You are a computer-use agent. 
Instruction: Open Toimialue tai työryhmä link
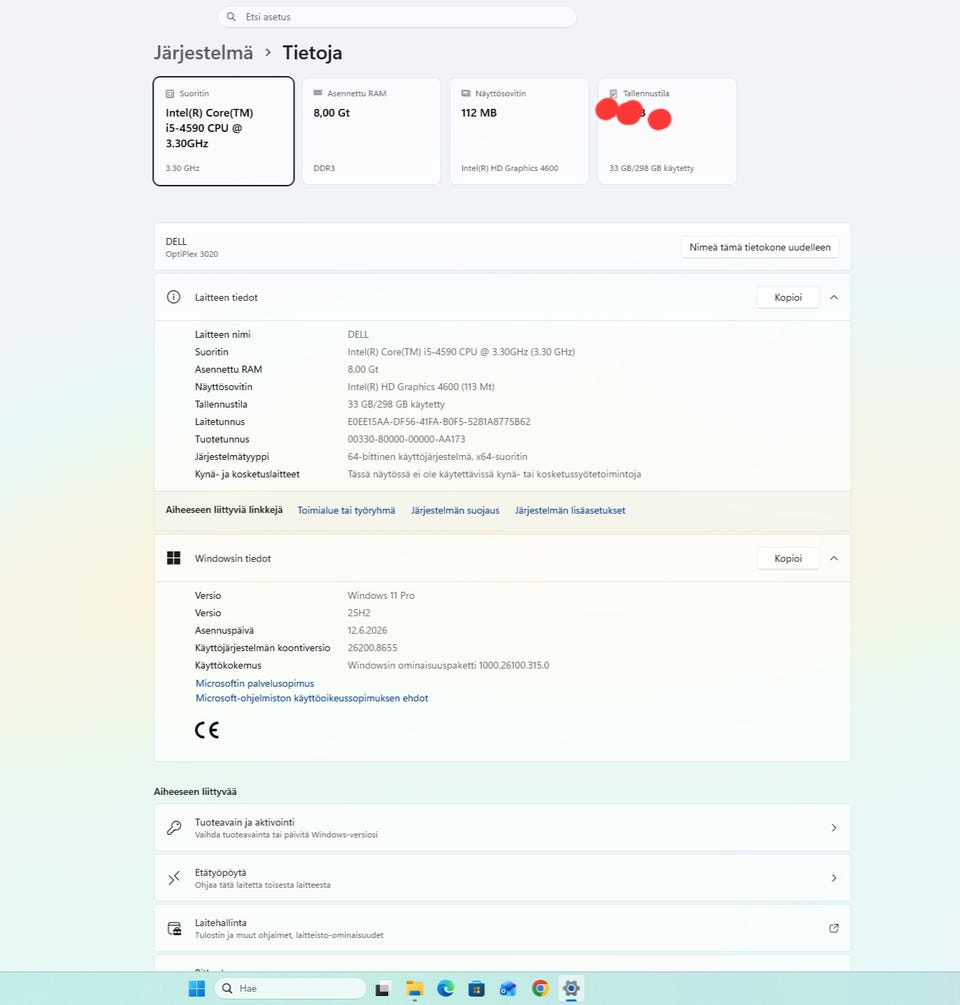tap(346, 510)
